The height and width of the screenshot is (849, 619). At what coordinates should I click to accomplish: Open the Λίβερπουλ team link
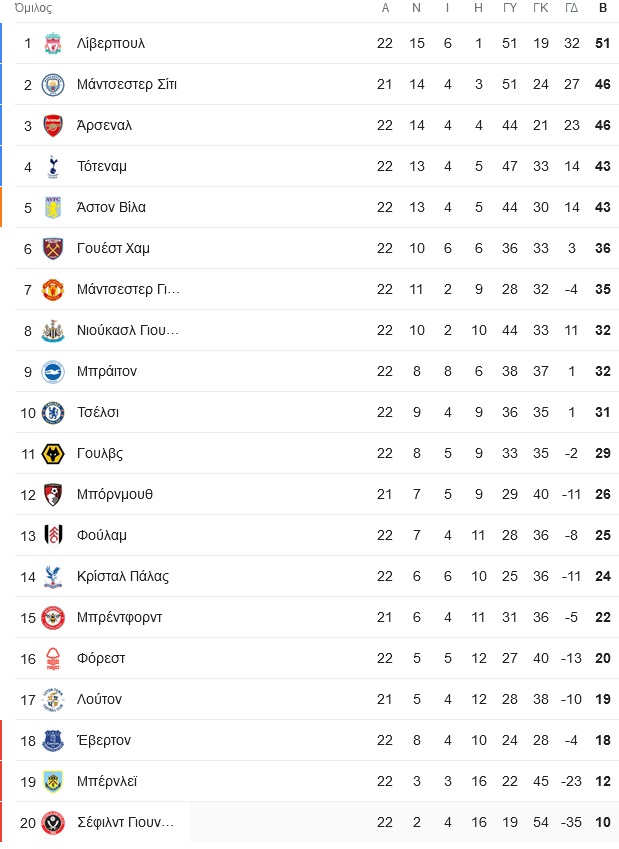pyautogui.click(x=111, y=43)
